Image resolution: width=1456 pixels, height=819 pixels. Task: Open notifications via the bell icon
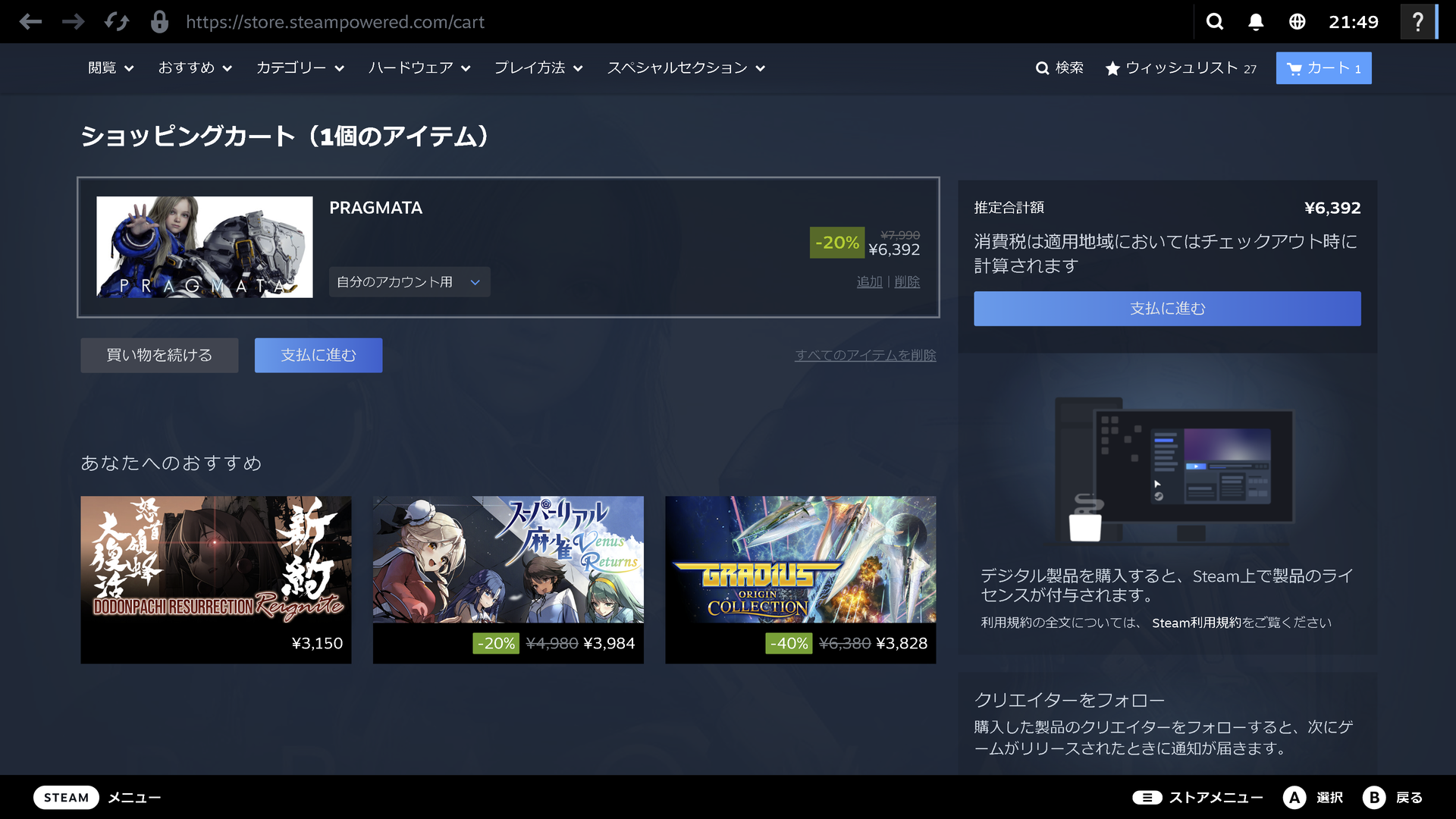1256,22
